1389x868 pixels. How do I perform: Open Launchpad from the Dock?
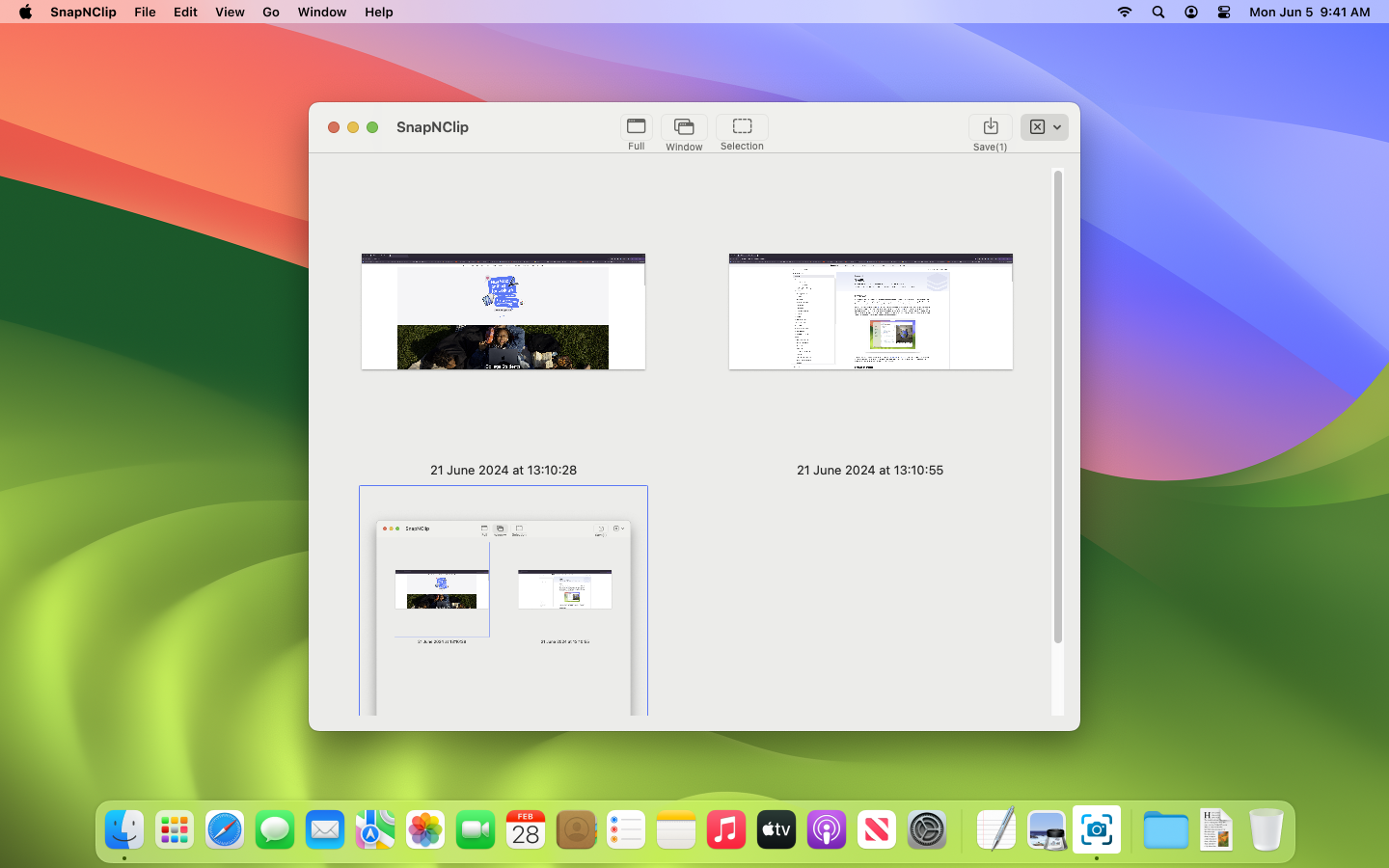point(175,829)
